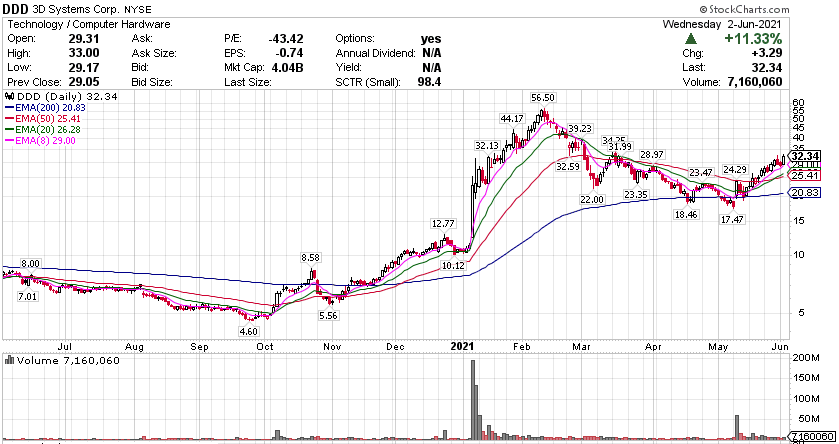Viewport: 839px width, 444px height.
Task: Click the P/E value -43.42
Action: point(286,39)
